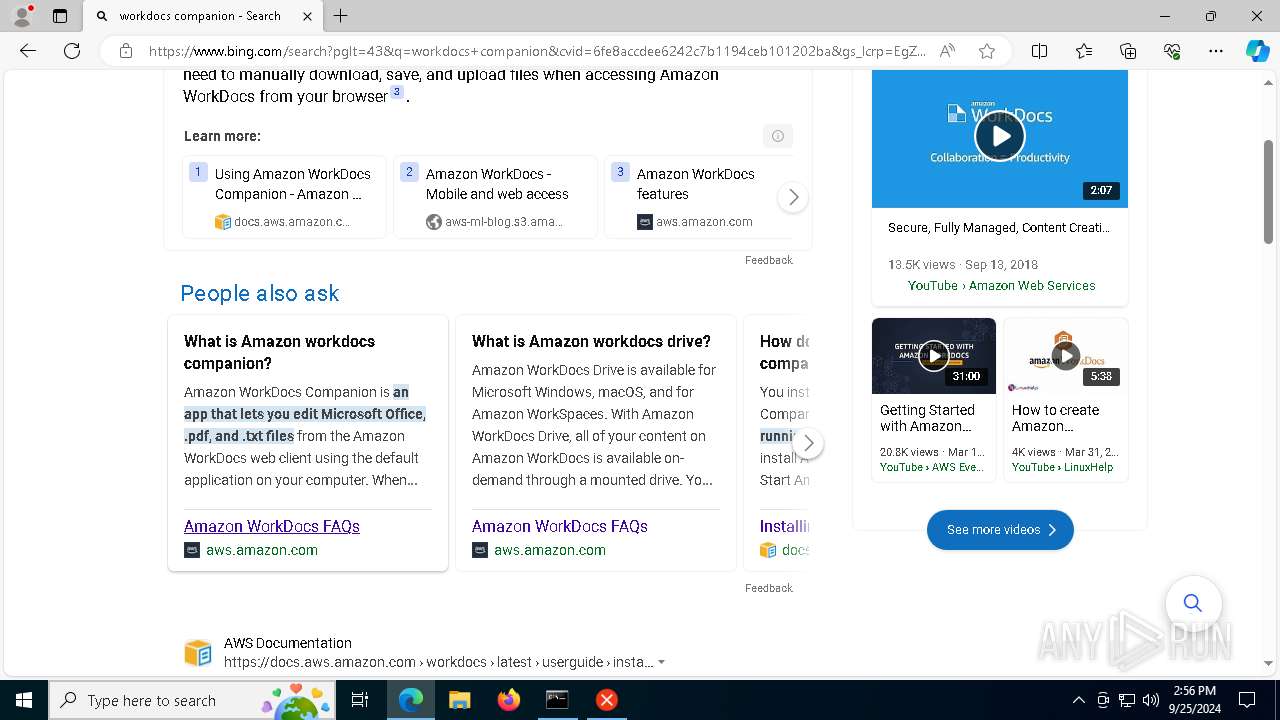Expand What is Amazon workdocs drive question
The height and width of the screenshot is (720, 1280).
point(591,341)
